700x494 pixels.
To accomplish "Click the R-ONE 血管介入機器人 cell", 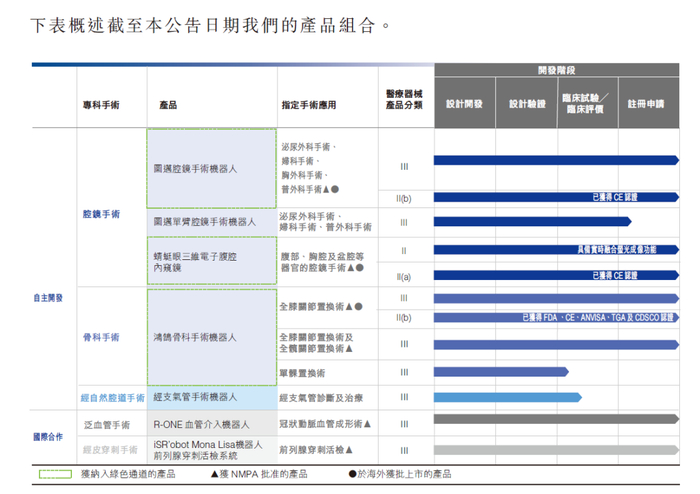I will point(212,424).
